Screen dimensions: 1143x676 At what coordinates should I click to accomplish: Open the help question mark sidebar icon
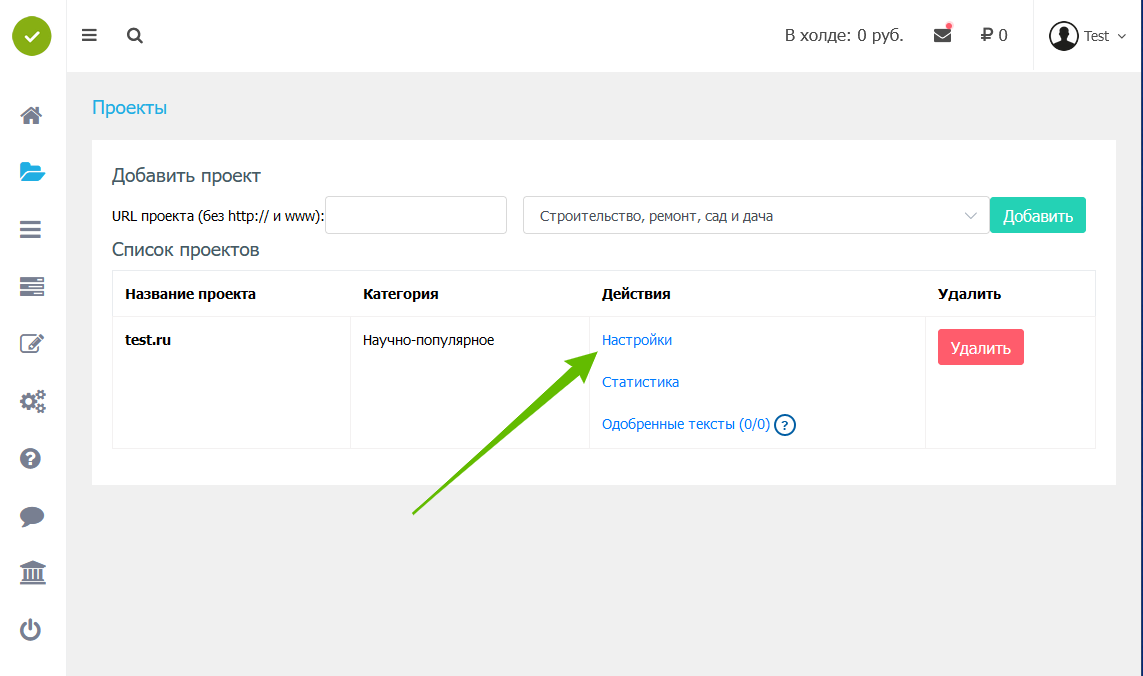click(32, 459)
